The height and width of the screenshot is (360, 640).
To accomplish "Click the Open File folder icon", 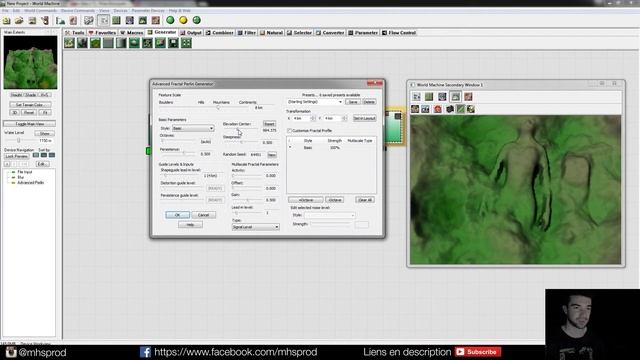I will point(19,20).
